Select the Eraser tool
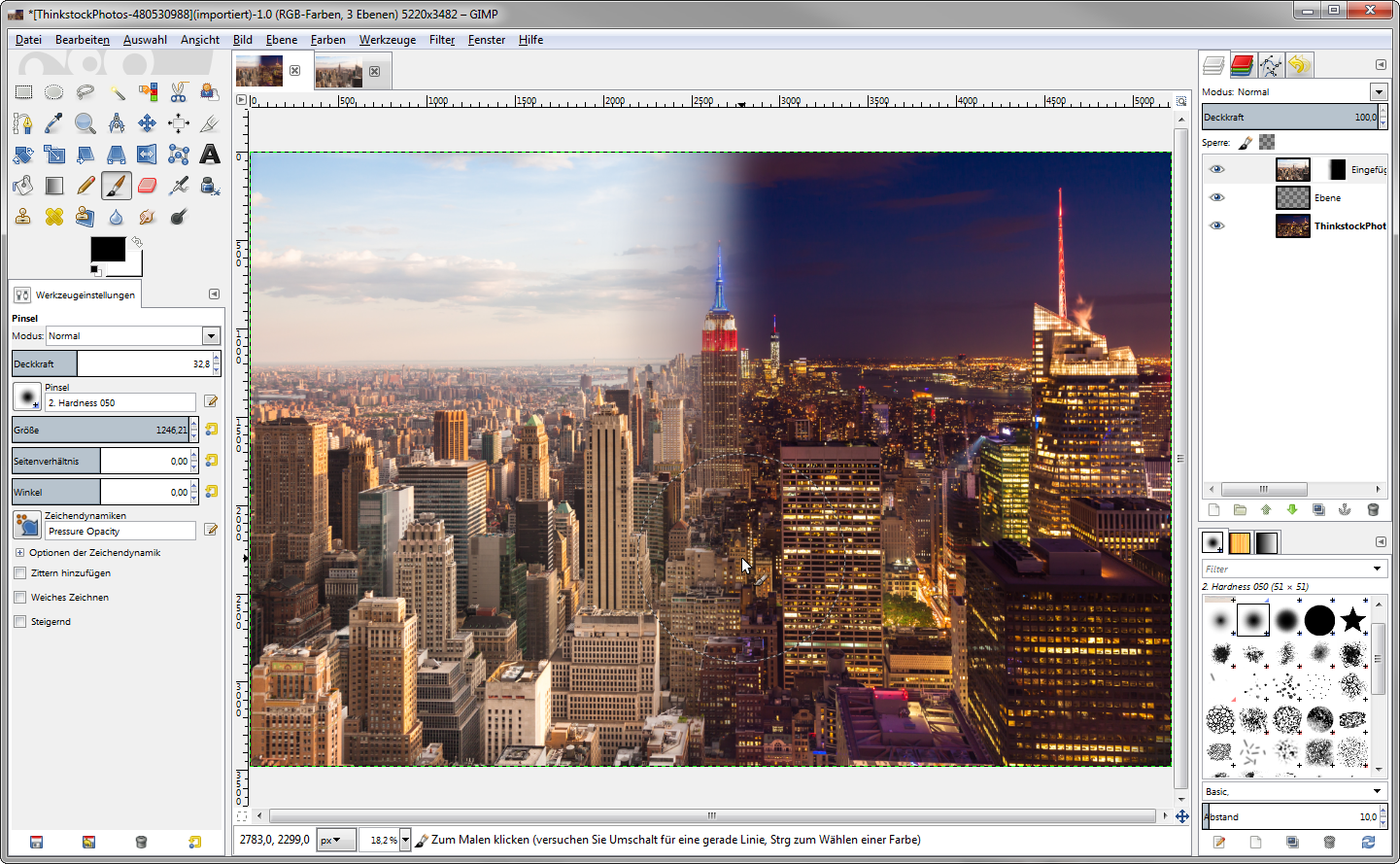Image resolution: width=1400 pixels, height=864 pixels. point(147,186)
